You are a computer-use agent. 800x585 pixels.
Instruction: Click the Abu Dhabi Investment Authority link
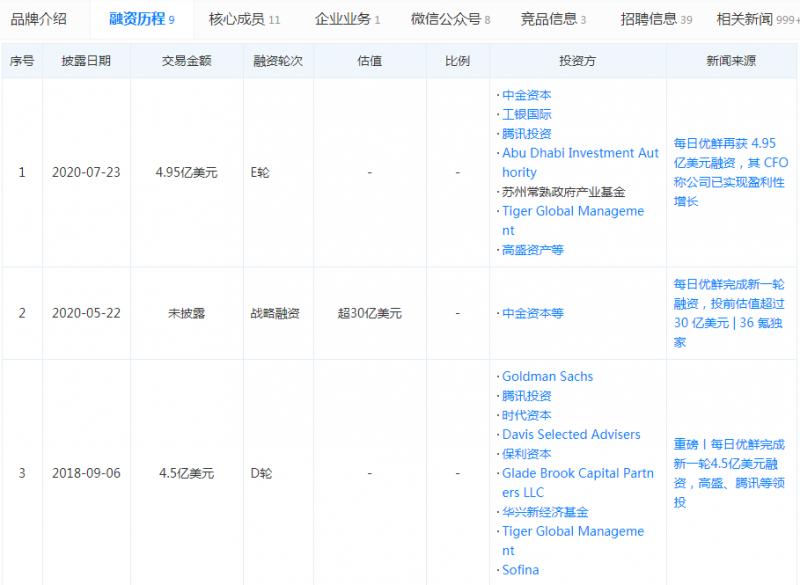tap(580, 154)
